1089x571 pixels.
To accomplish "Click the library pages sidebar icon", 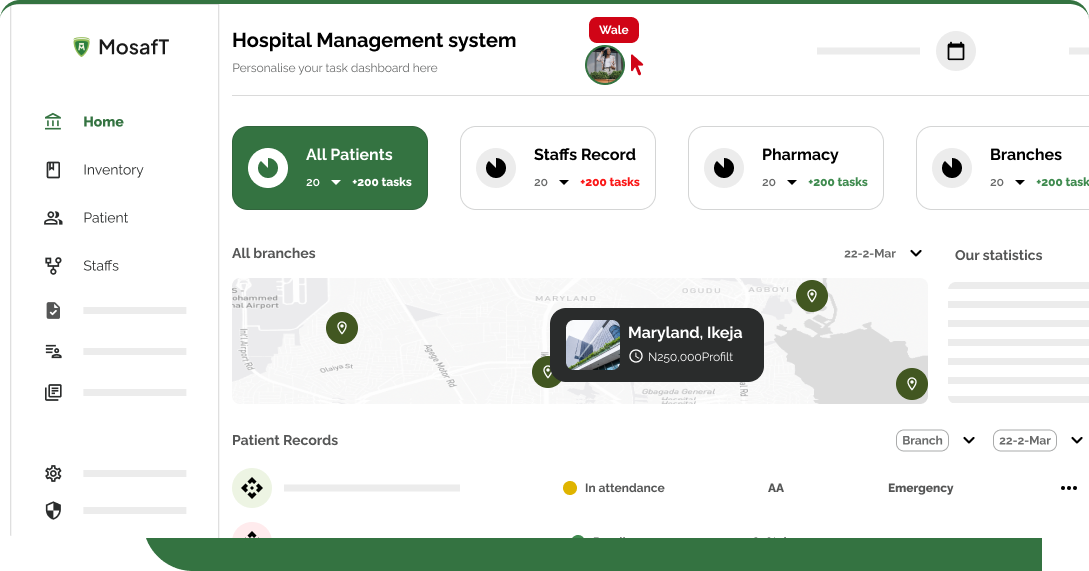I will pos(53,392).
